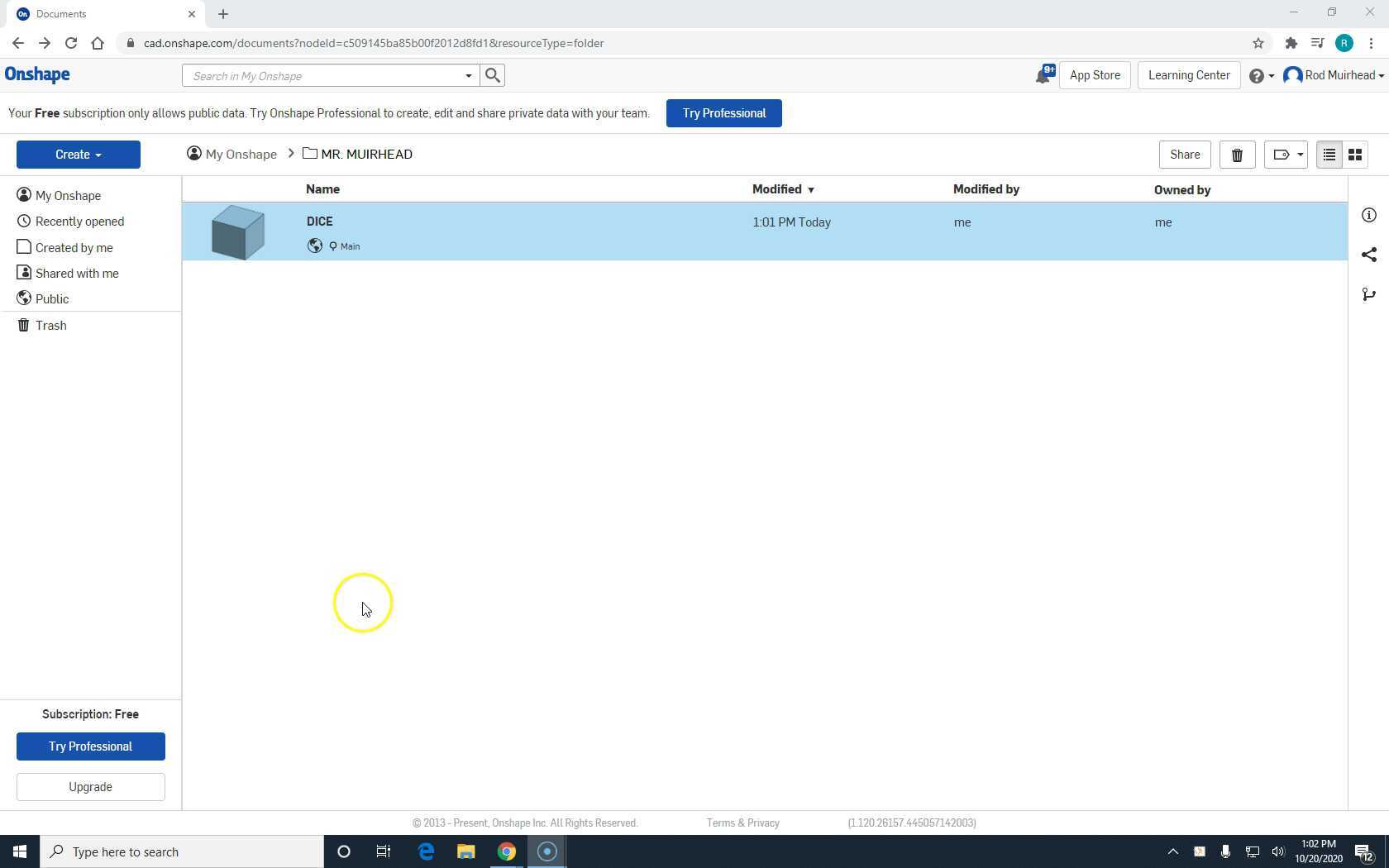Expand the label tag dropdown
This screenshot has height=868, width=1389.
pos(1286,154)
